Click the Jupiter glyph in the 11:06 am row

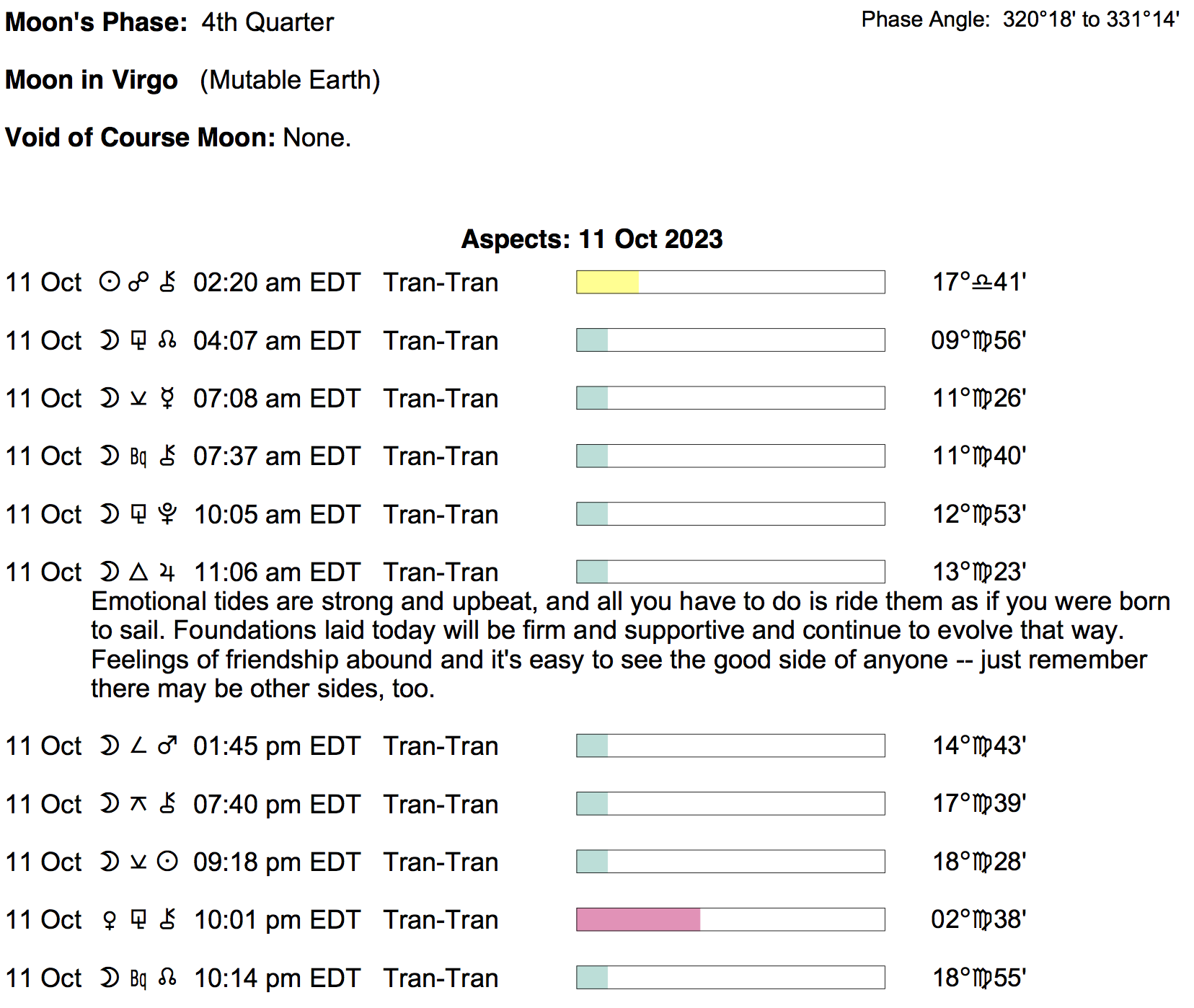click(x=167, y=572)
